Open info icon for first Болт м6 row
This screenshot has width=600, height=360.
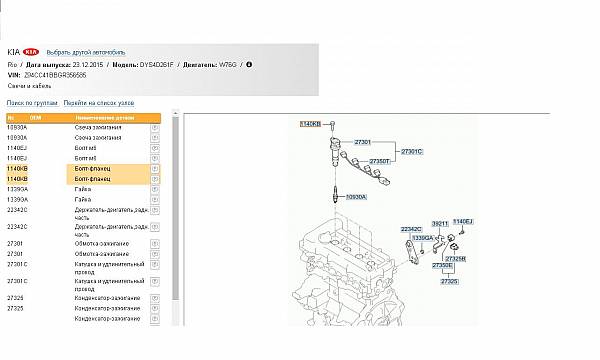[x=155, y=148]
